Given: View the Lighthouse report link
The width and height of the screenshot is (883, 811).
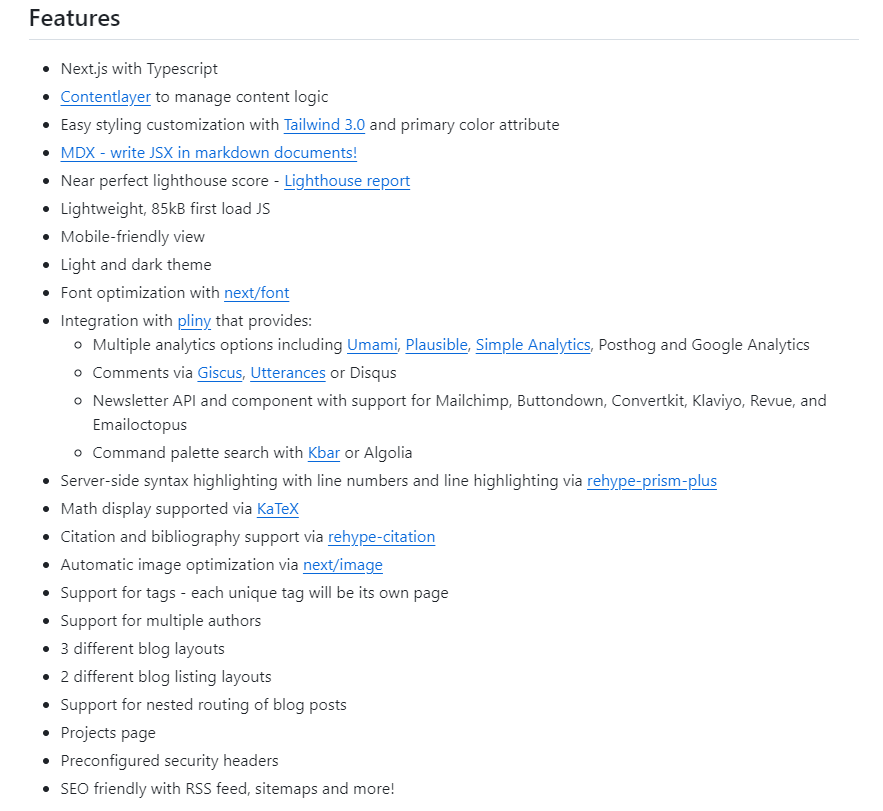Looking at the screenshot, I should click(x=347, y=181).
